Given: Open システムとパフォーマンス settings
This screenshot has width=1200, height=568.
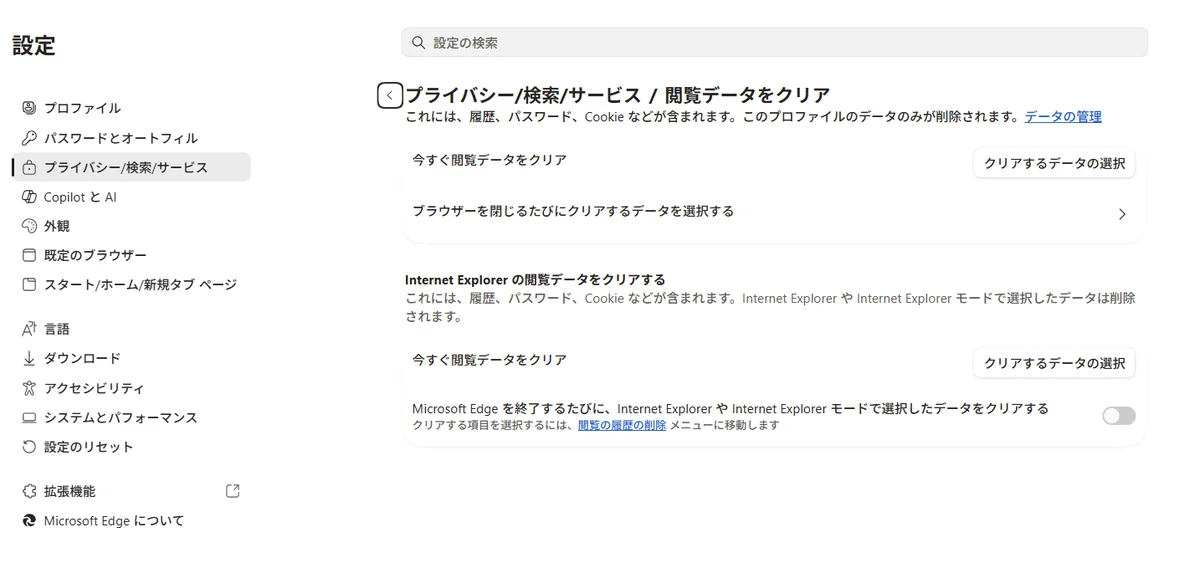Looking at the screenshot, I should point(131,417).
